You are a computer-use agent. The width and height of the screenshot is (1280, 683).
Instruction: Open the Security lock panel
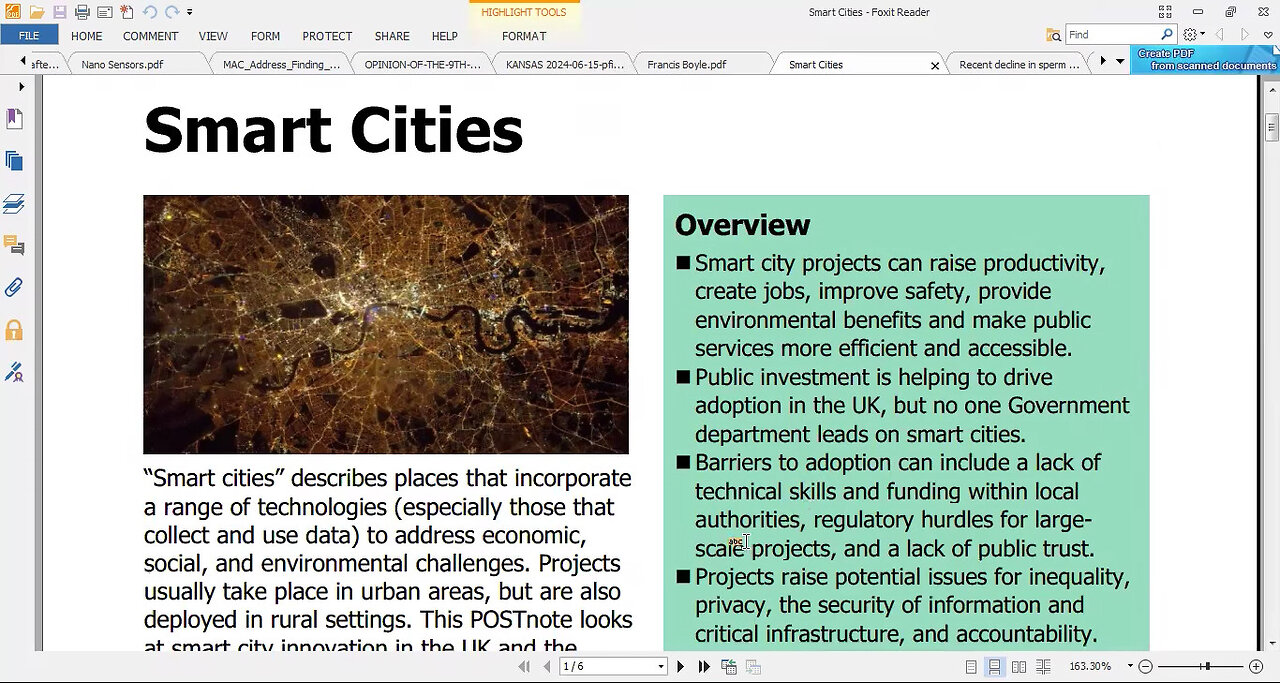click(14, 330)
